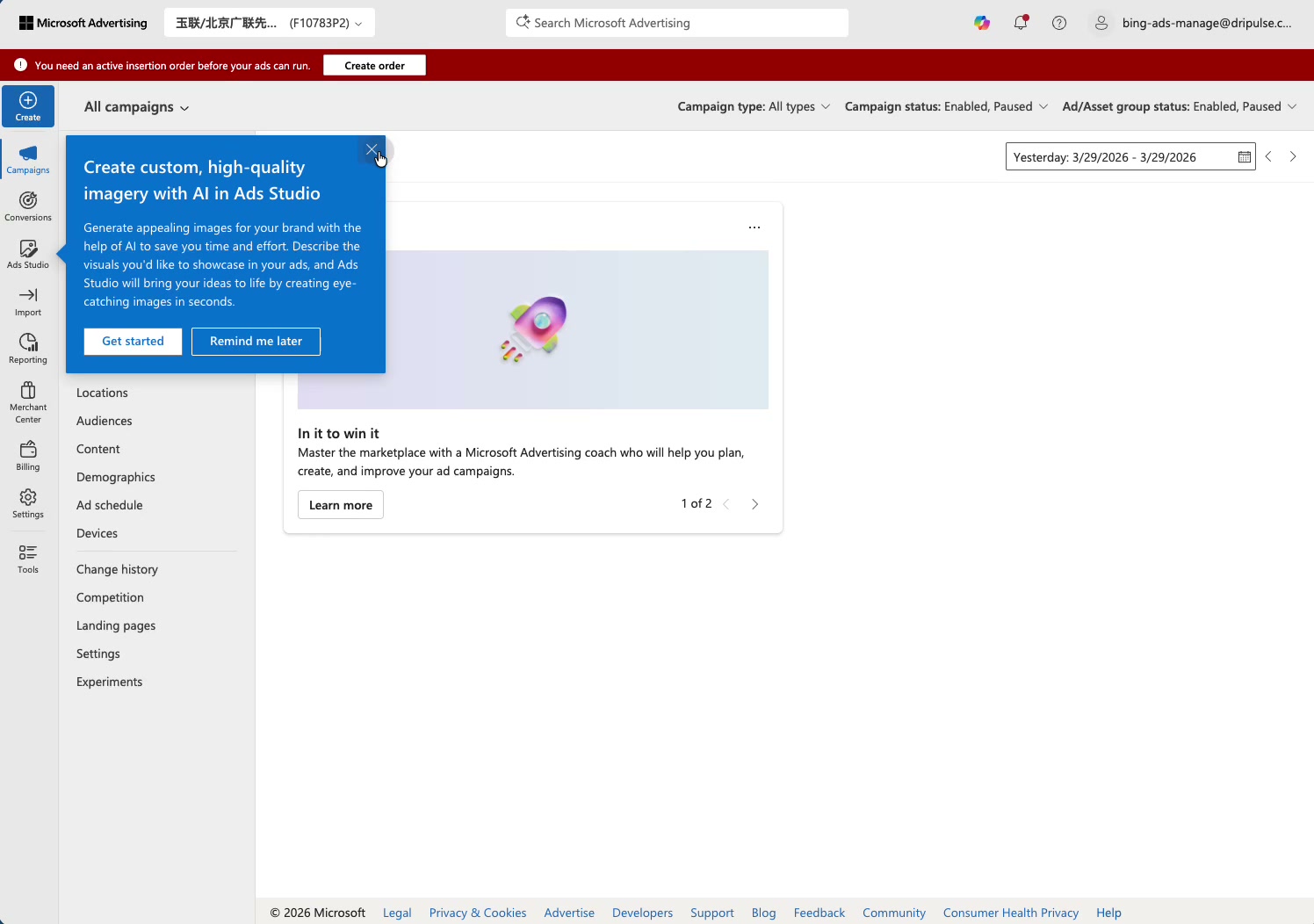Expand All campaigns dropdown

click(x=137, y=107)
